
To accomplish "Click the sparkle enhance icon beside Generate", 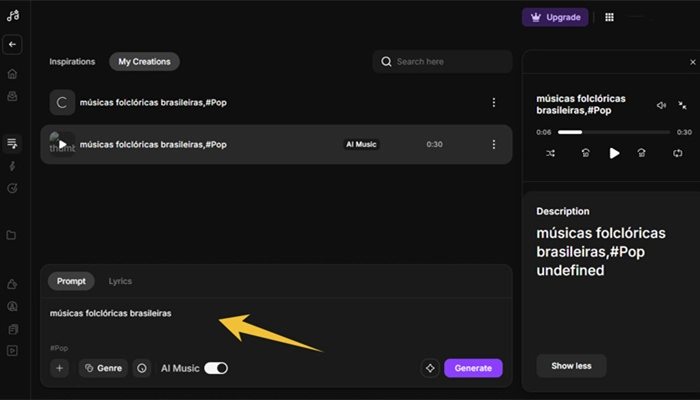I will 430,368.
